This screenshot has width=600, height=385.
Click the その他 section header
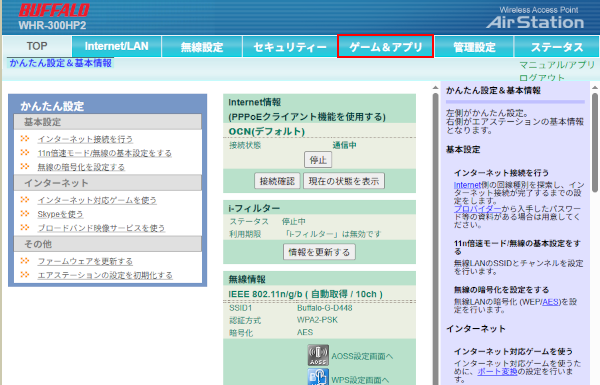pos(108,244)
